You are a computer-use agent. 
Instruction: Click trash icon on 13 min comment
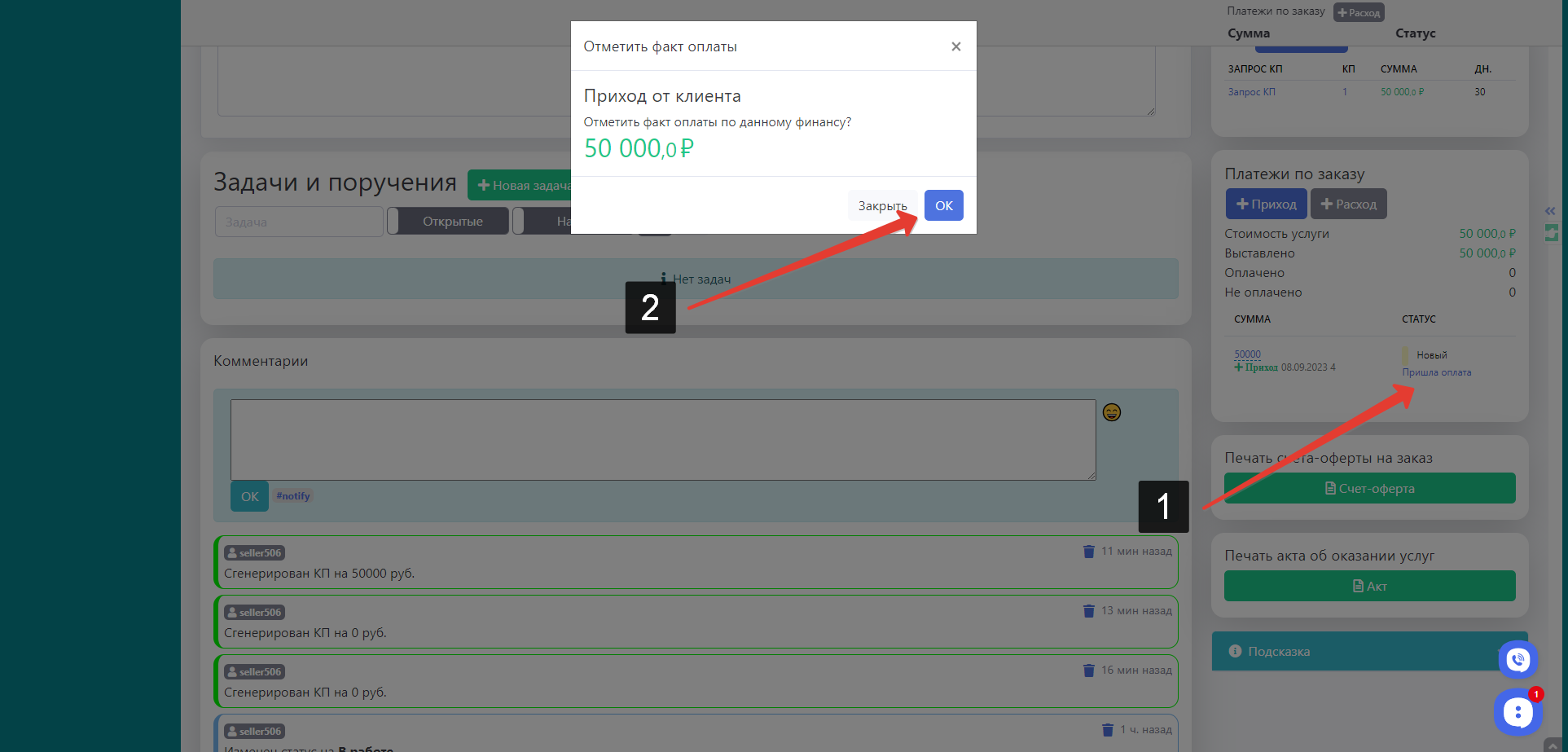coord(1088,611)
